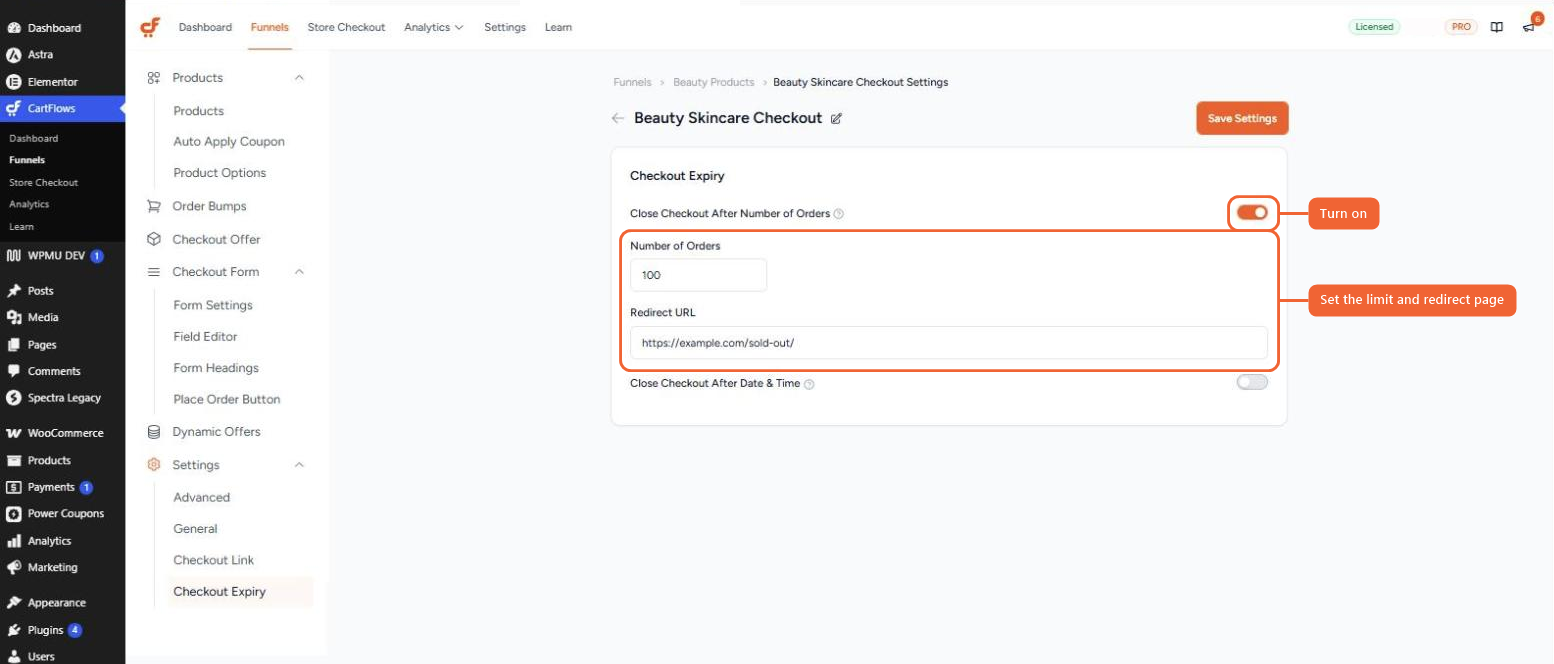Viewport: 1554px width, 664px height.
Task: Click the Plugins icon in WordPress menu
Action: pyautogui.click(x=14, y=631)
